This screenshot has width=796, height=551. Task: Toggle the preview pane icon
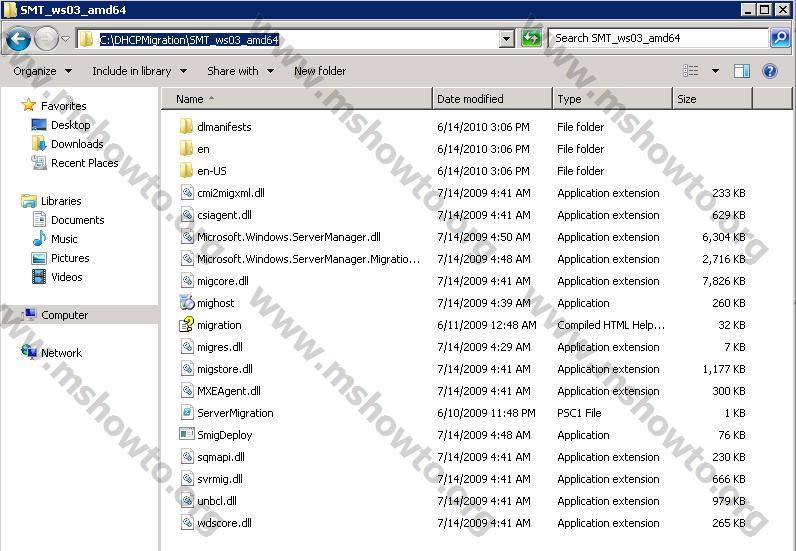(x=742, y=71)
